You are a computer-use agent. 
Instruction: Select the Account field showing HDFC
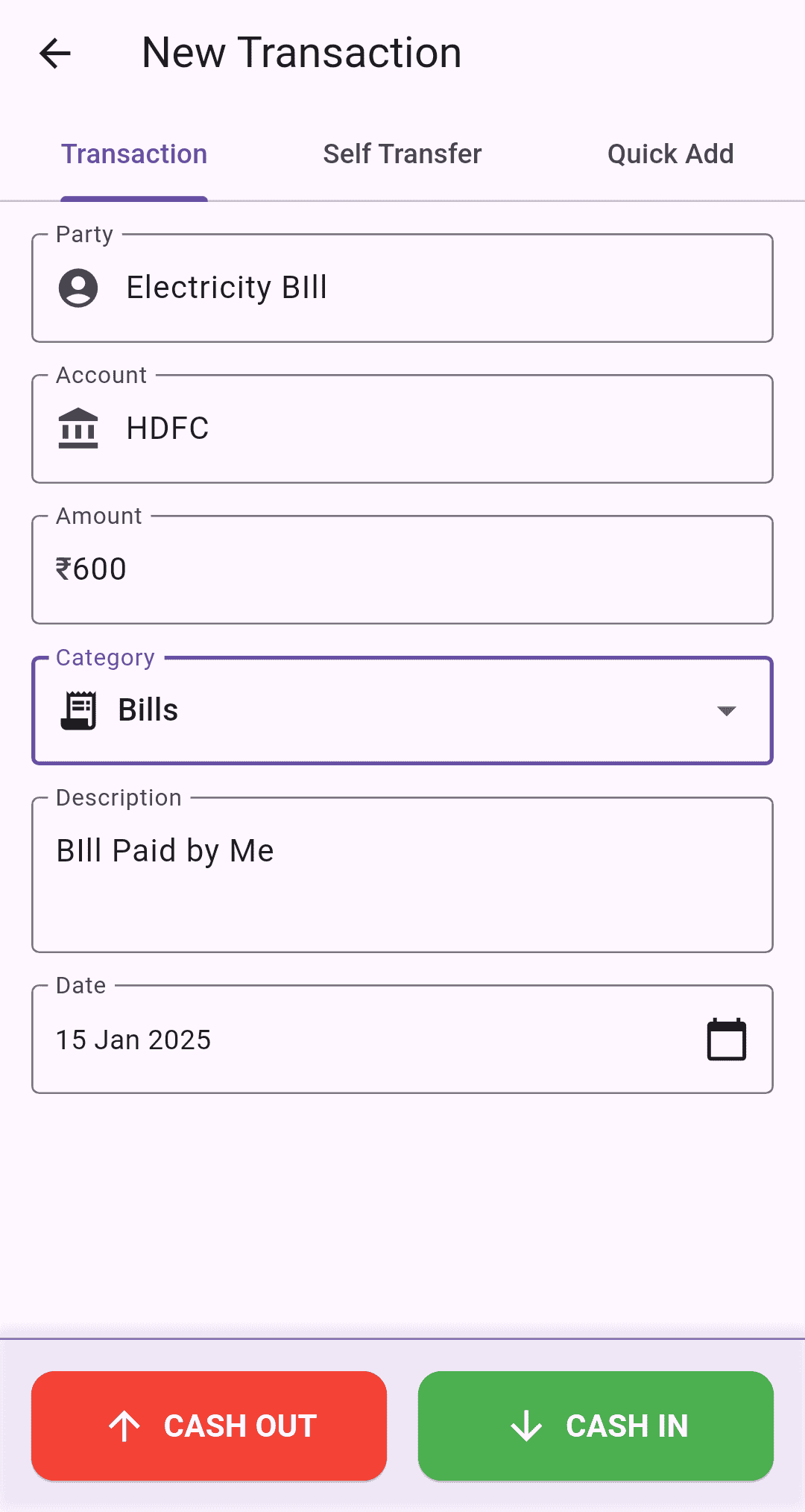coord(402,428)
